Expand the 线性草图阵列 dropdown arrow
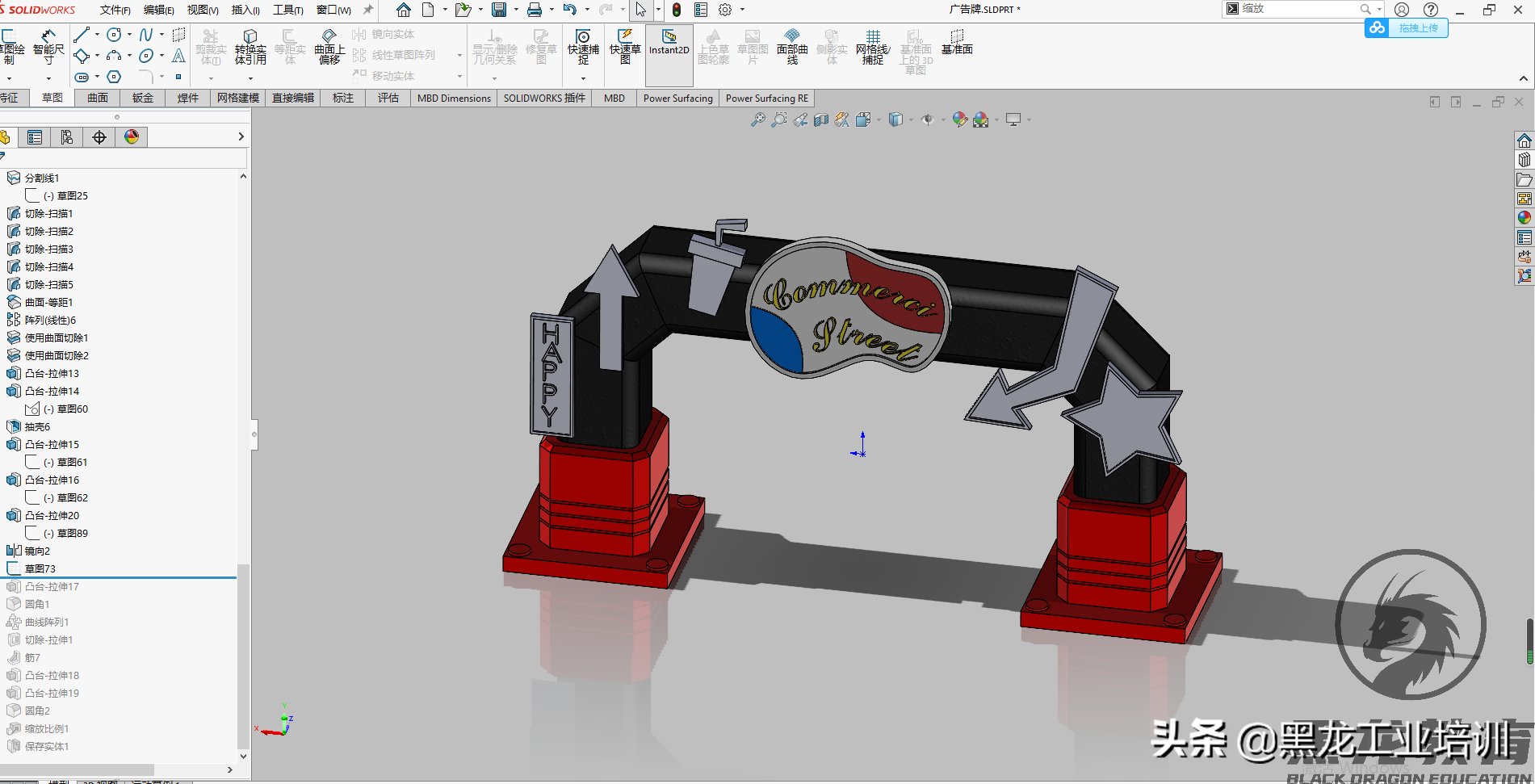Screen dimensions: 1535x784 point(459,55)
